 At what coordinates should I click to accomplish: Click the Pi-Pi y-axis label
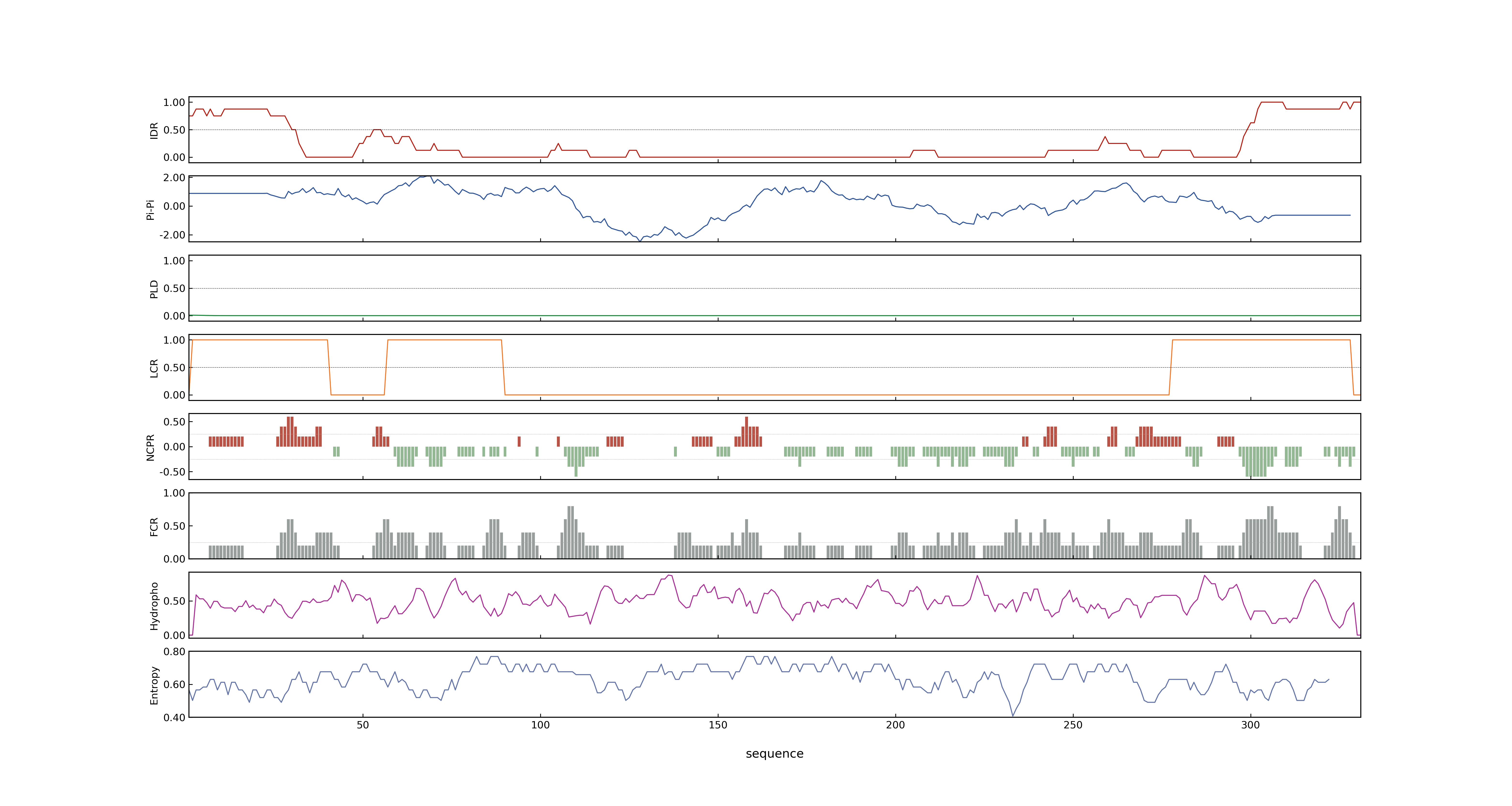tap(150, 209)
